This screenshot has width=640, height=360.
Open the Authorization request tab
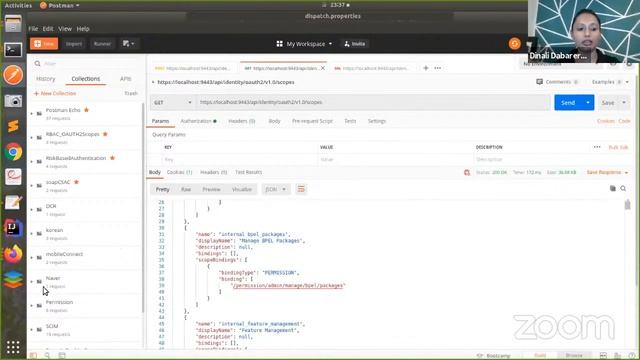198,121
